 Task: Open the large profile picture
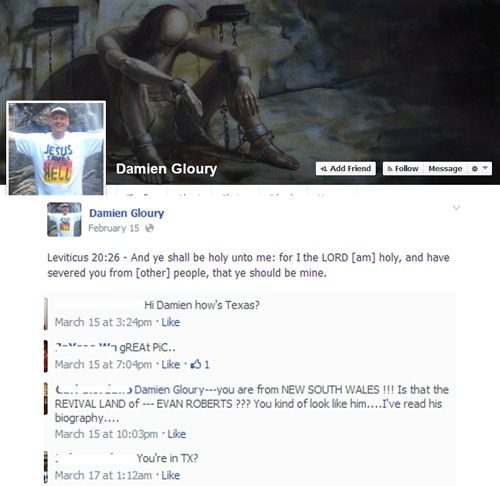[56, 148]
